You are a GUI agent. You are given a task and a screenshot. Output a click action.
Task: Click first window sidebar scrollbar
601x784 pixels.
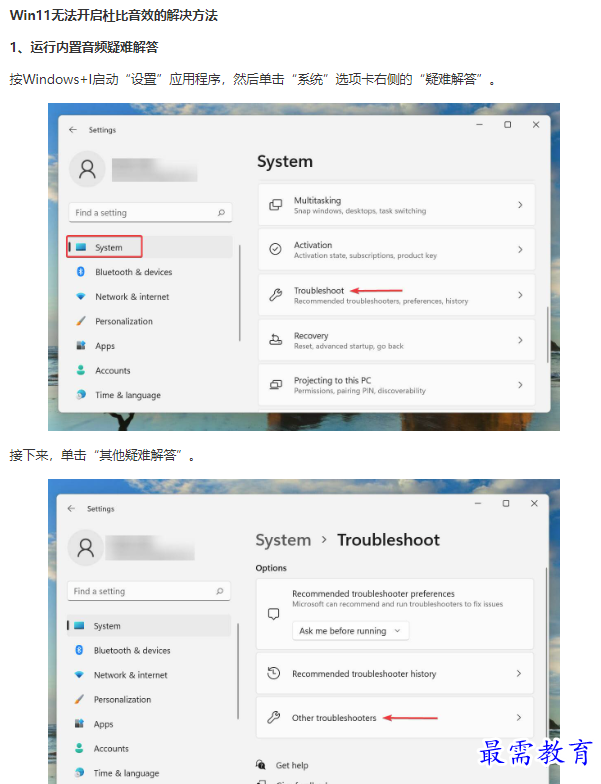(x=240, y=293)
